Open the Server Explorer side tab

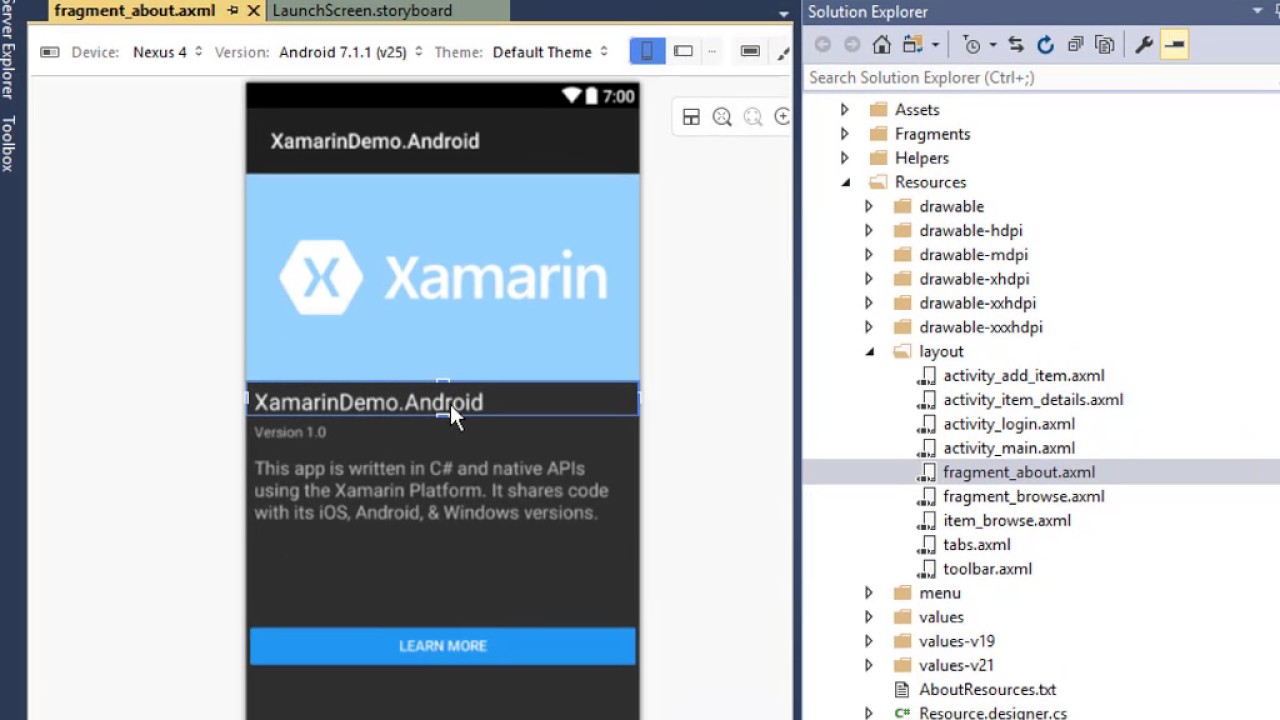tap(8, 50)
